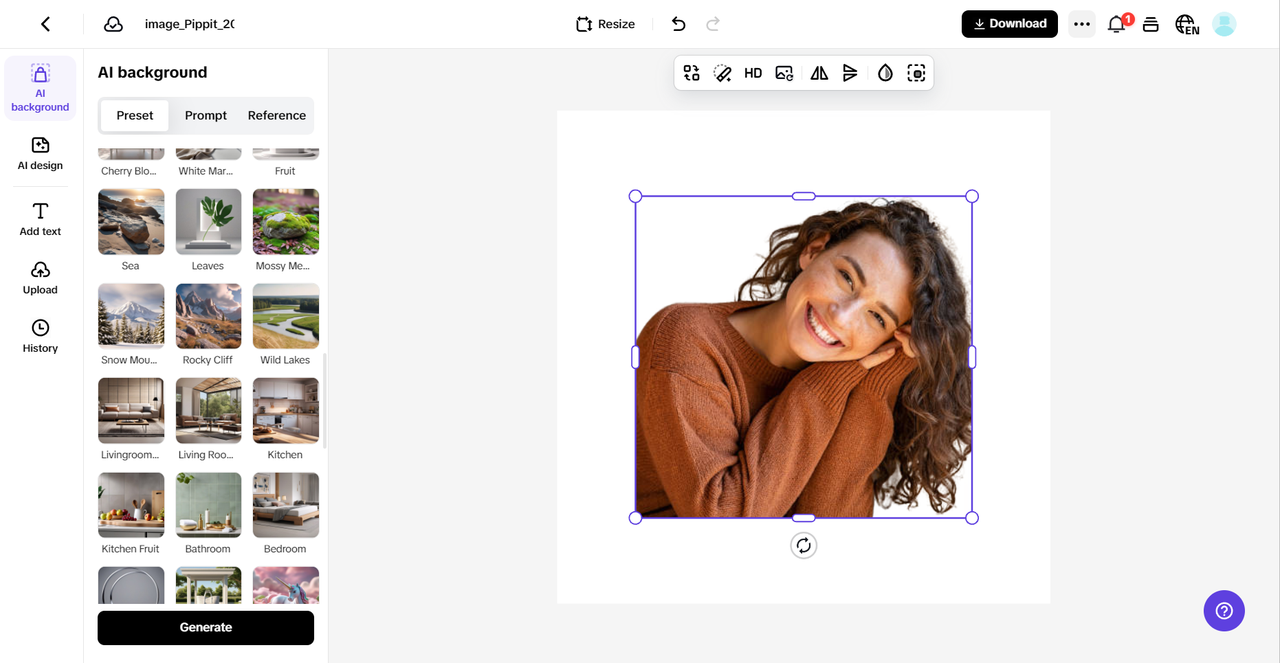1280x663 pixels.
Task: Select the Wild Lakes background preset
Action: tap(286, 316)
